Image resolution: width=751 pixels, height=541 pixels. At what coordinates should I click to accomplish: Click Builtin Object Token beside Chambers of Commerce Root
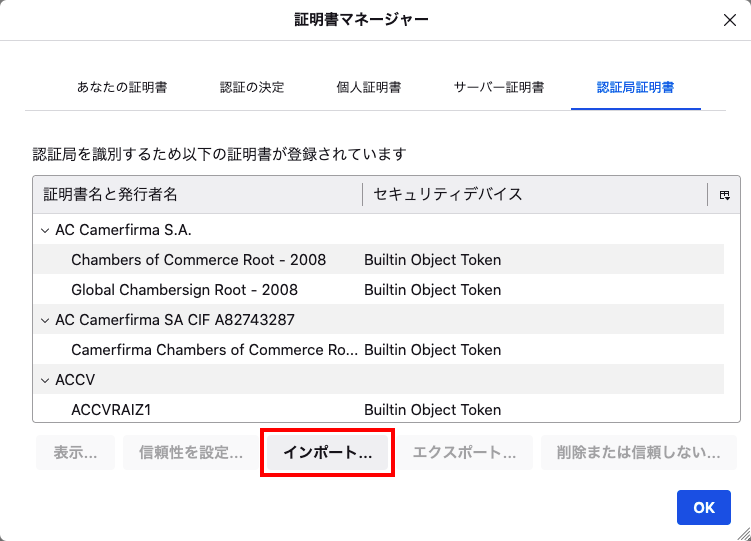[432, 260]
